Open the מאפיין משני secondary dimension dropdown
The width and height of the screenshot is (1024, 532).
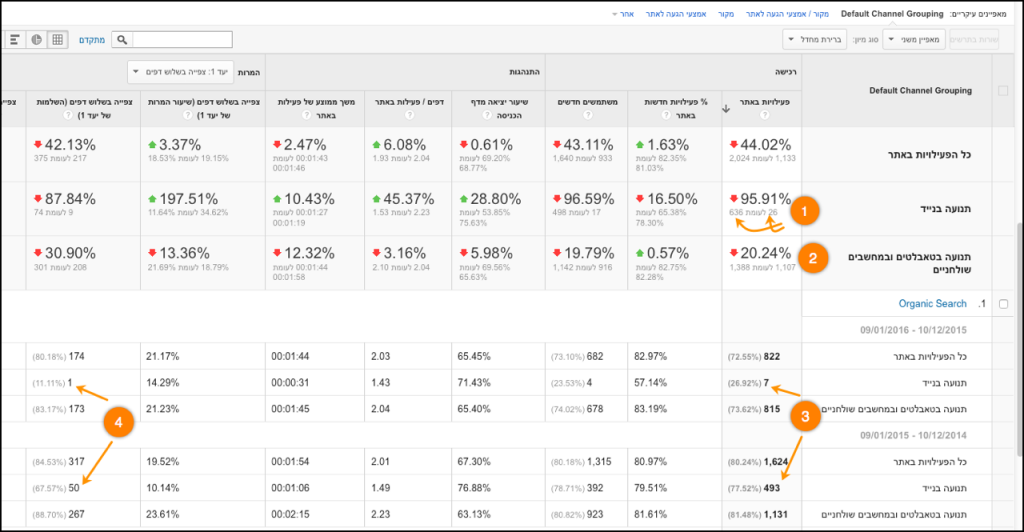click(910, 39)
